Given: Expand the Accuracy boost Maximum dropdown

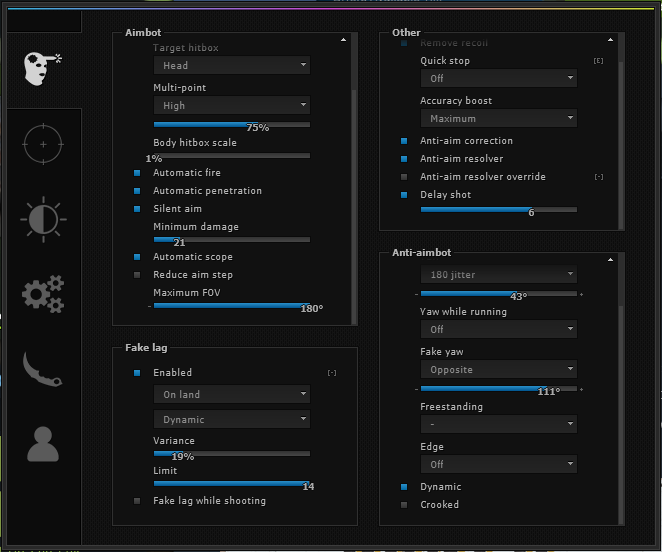Looking at the screenshot, I should point(498,118).
